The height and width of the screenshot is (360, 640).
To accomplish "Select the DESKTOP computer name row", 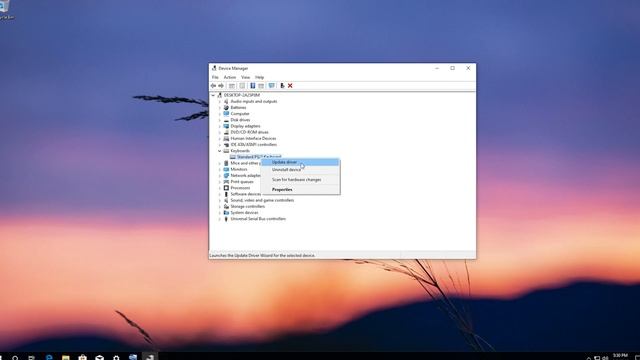I will pyautogui.click(x=242, y=95).
